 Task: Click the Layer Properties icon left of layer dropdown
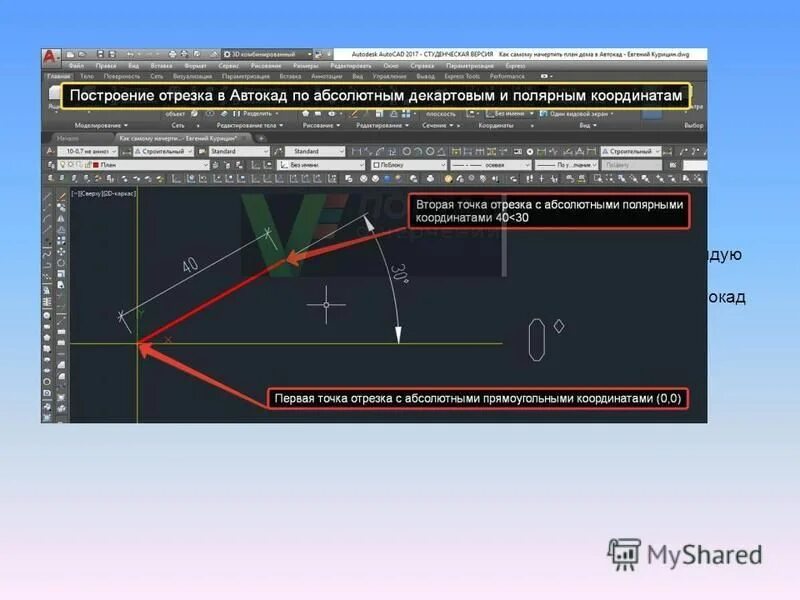(x=51, y=165)
